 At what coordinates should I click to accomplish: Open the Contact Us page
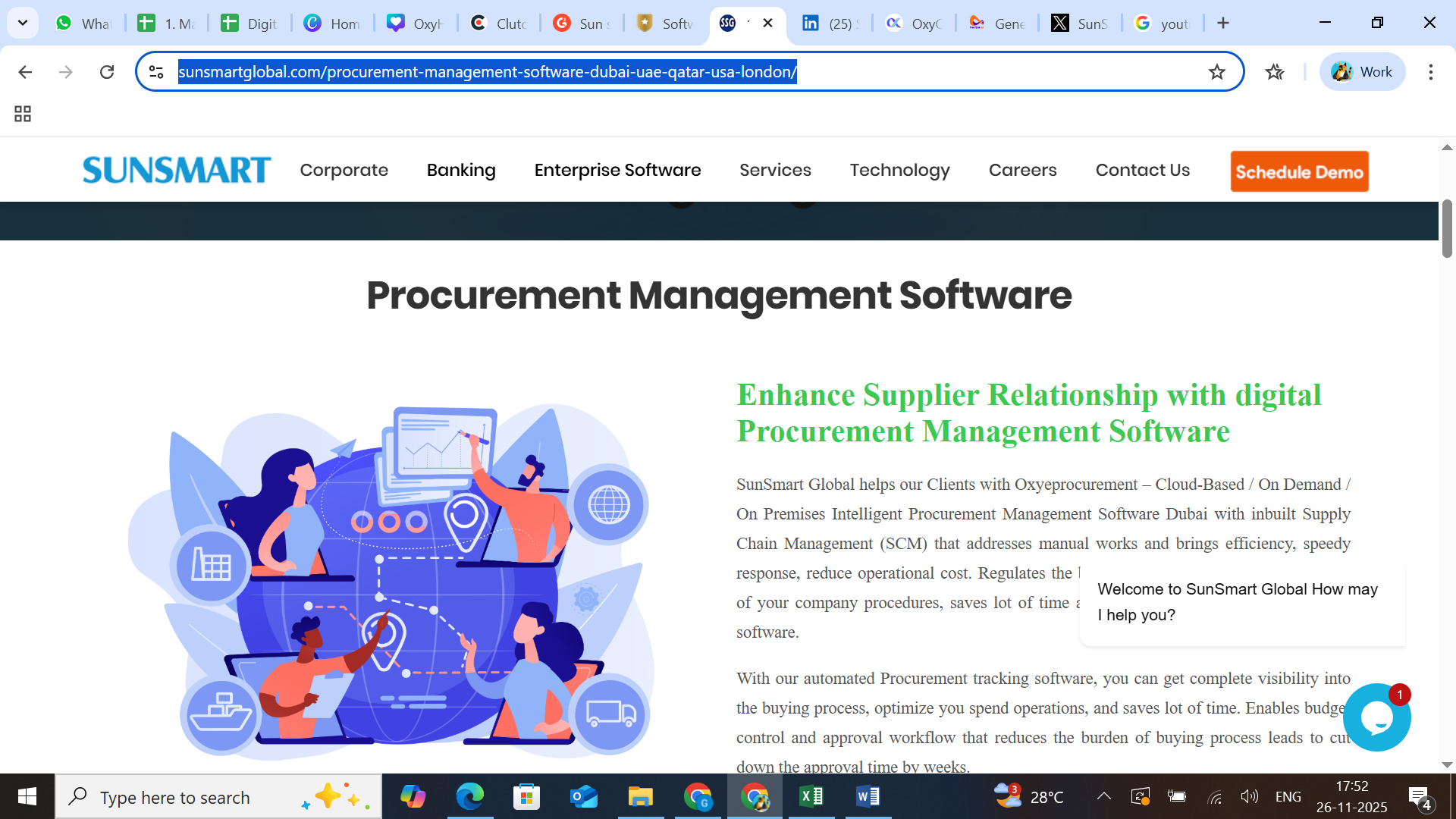point(1142,170)
